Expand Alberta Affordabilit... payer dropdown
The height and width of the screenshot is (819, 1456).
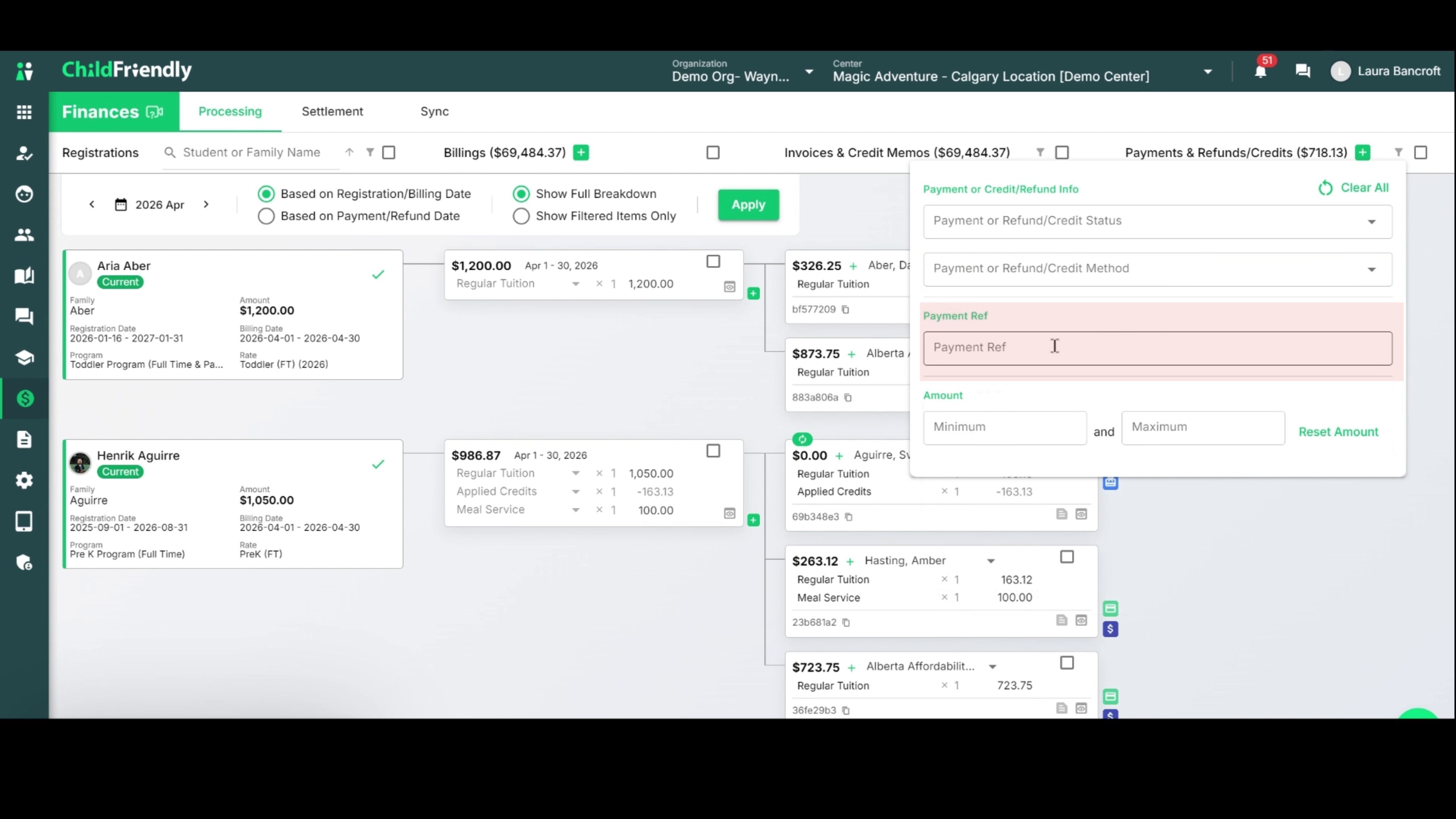tap(993, 667)
